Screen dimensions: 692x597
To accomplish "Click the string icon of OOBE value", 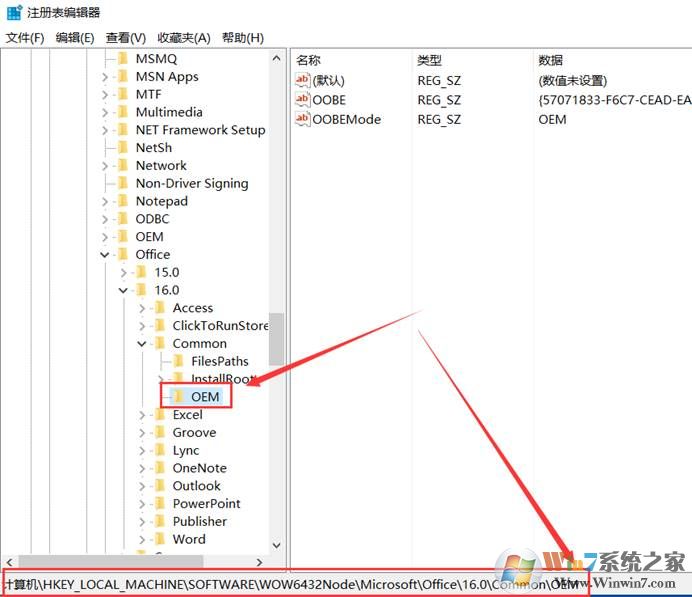I will pos(303,99).
